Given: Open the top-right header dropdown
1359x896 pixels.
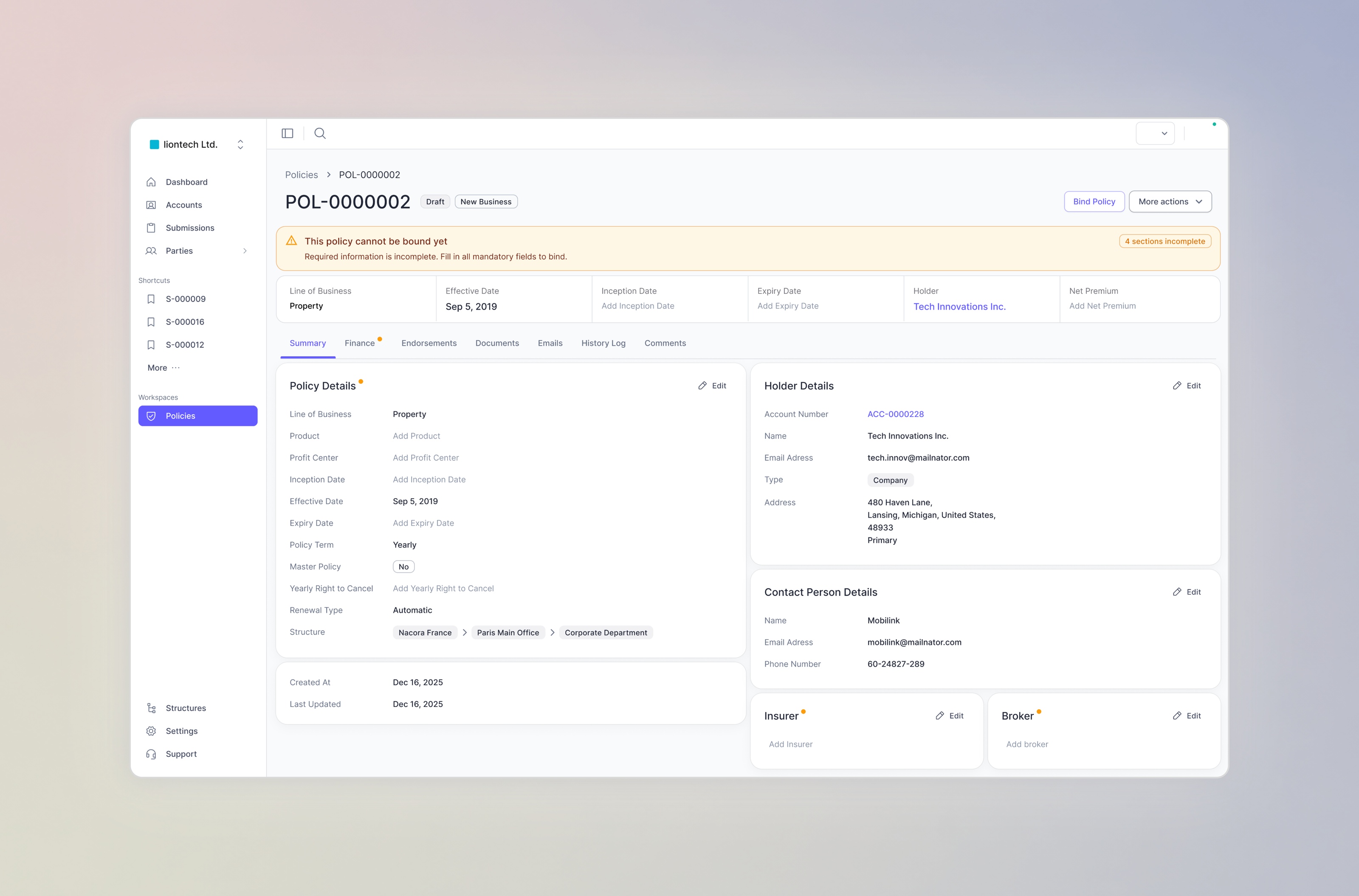Looking at the screenshot, I should (x=1154, y=133).
